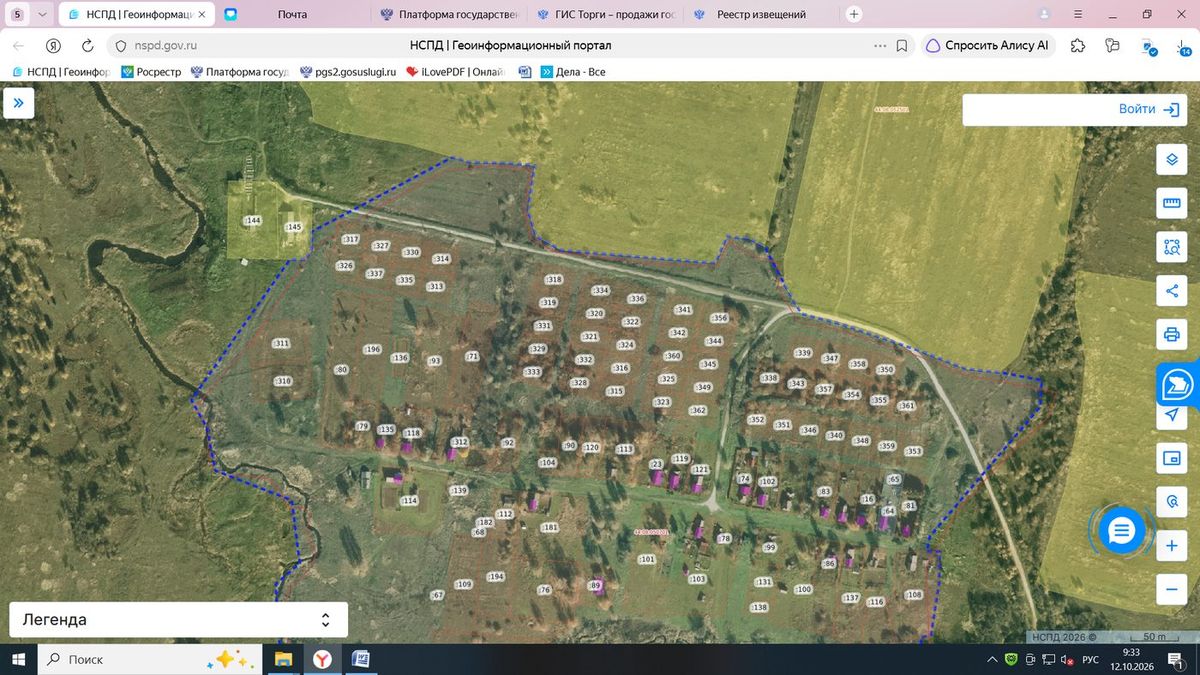Image resolution: width=1200 pixels, height=675 pixels.
Task: Bookmark this page with flag icon
Action: (x=902, y=45)
